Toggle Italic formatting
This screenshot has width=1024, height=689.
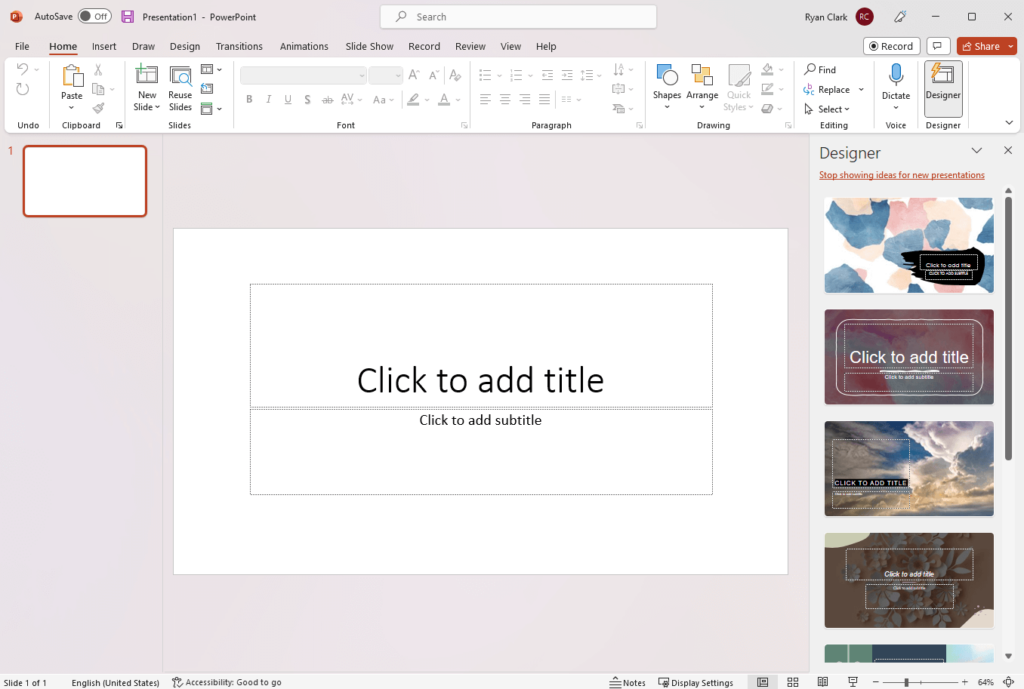pos(268,99)
